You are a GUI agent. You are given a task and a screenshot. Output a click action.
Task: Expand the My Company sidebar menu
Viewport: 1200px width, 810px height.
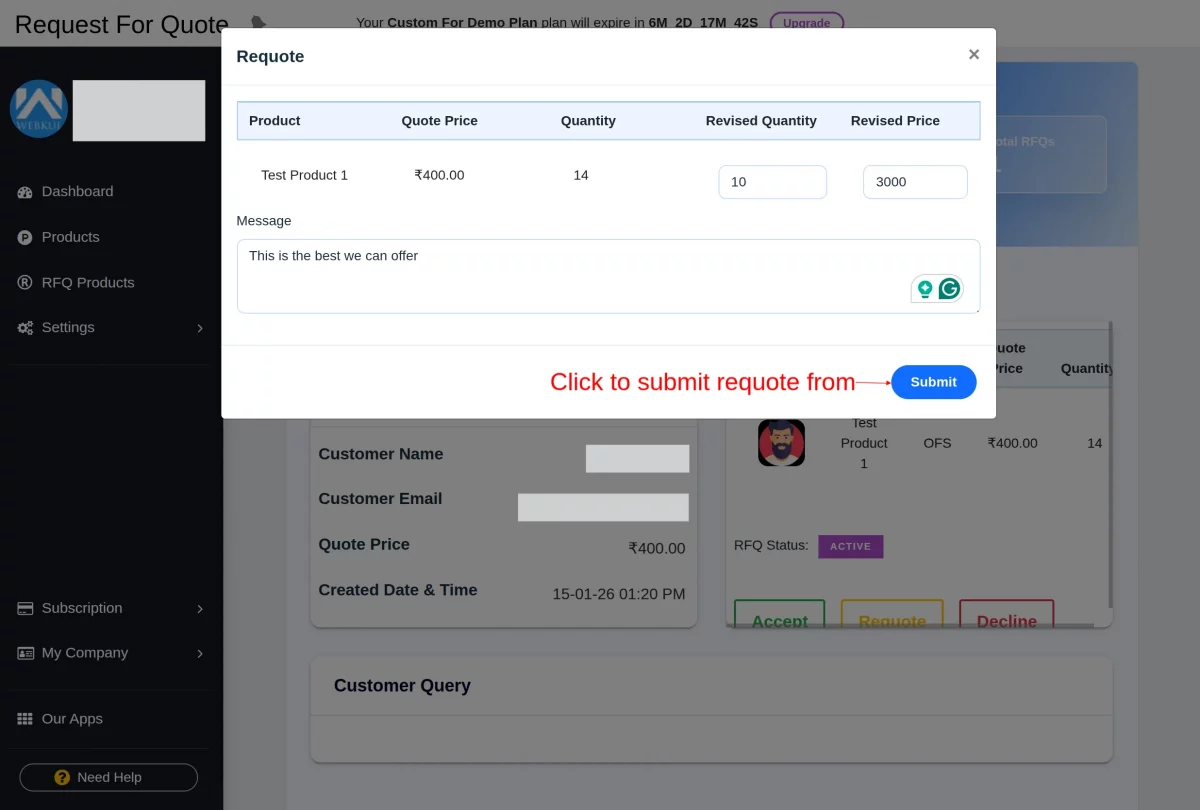pos(110,653)
